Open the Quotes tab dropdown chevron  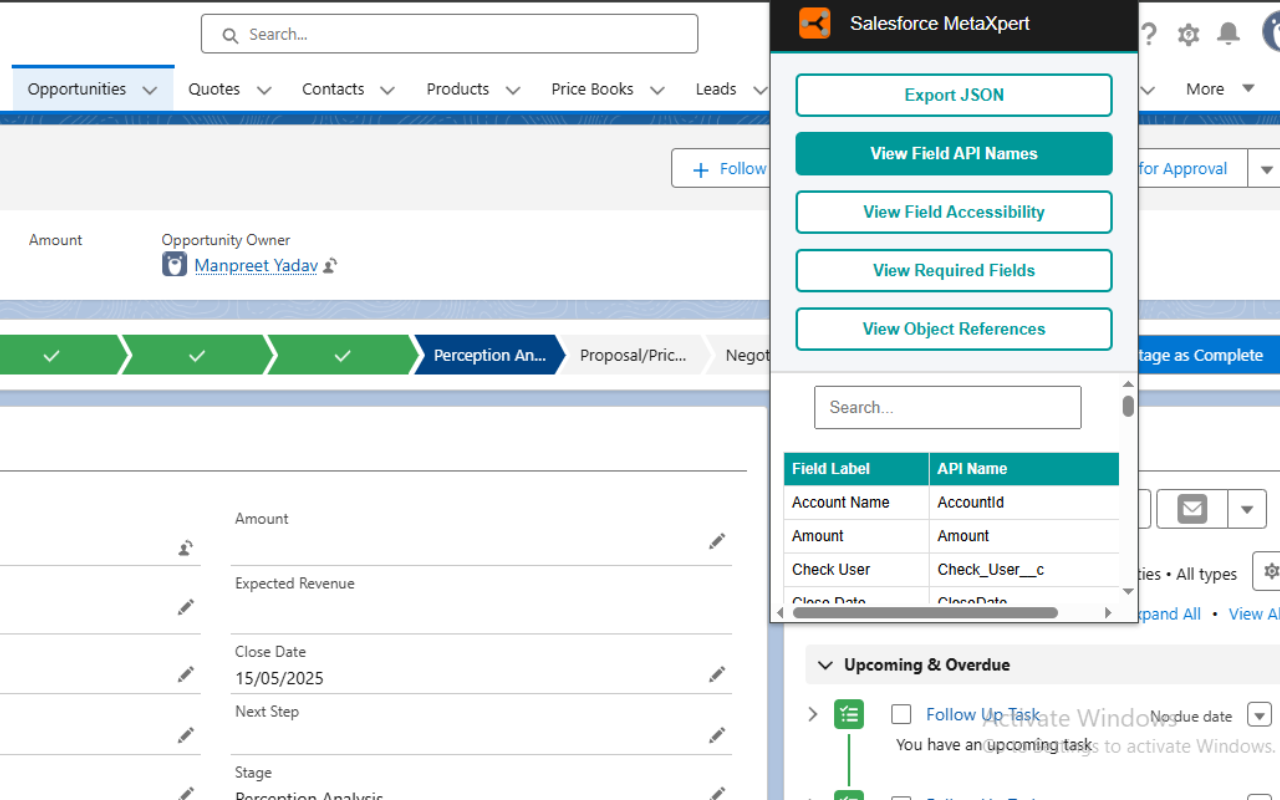[264, 90]
